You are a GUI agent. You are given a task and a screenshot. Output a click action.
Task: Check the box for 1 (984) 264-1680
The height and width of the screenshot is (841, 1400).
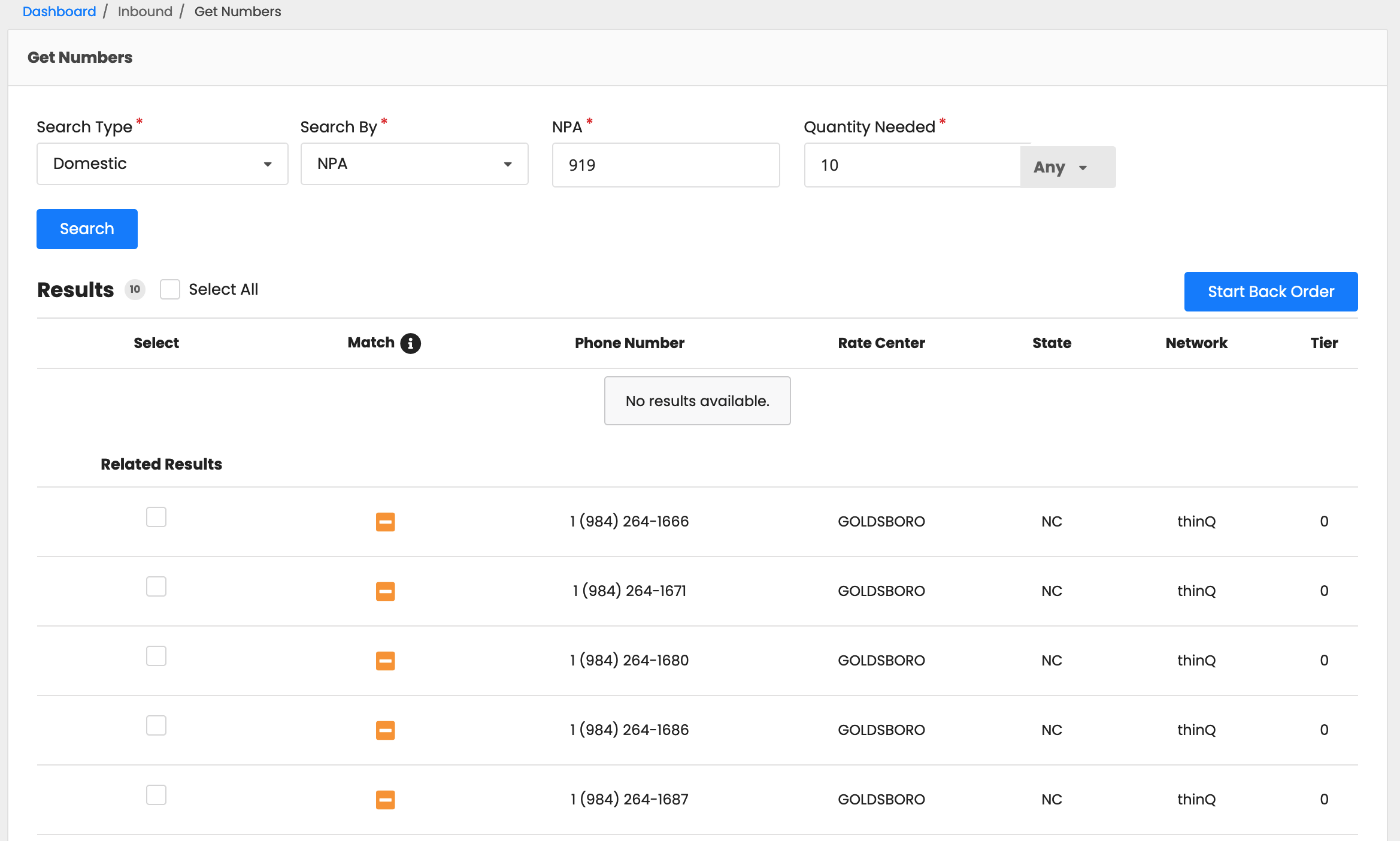point(156,656)
